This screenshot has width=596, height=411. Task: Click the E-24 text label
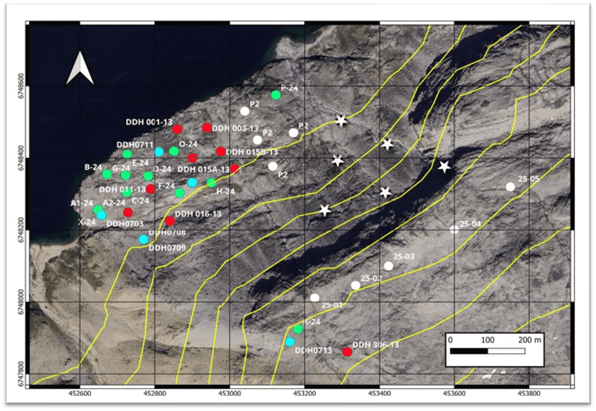[x=140, y=163]
